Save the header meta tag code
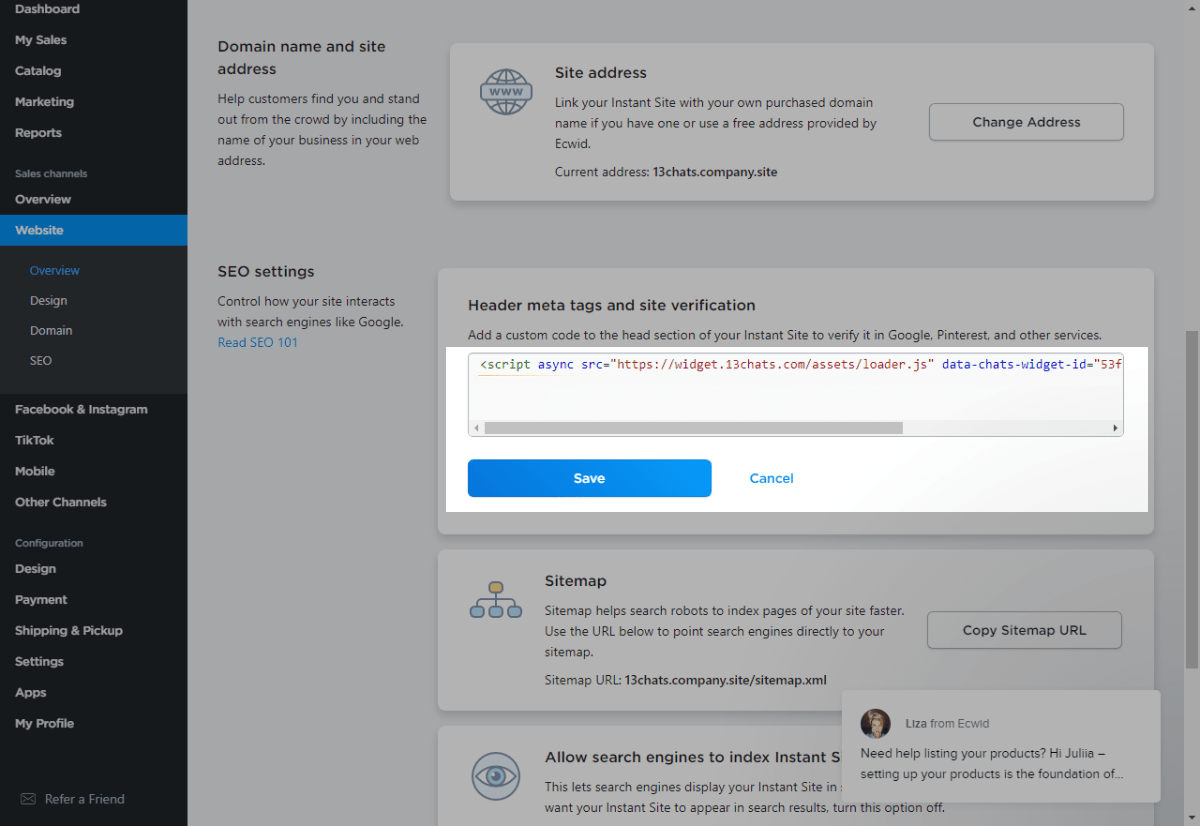 coord(589,478)
